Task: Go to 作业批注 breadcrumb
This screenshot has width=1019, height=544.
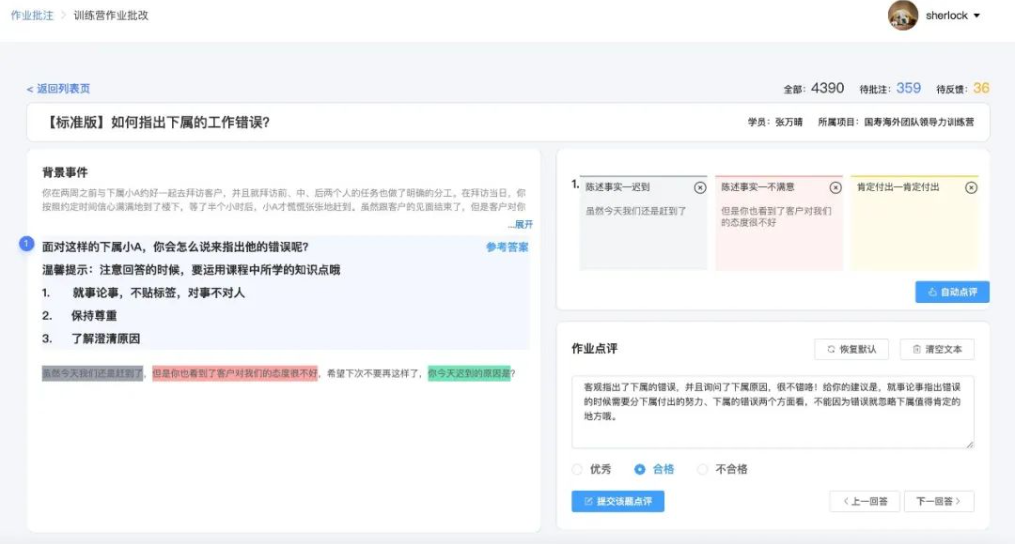Action: coord(32,15)
